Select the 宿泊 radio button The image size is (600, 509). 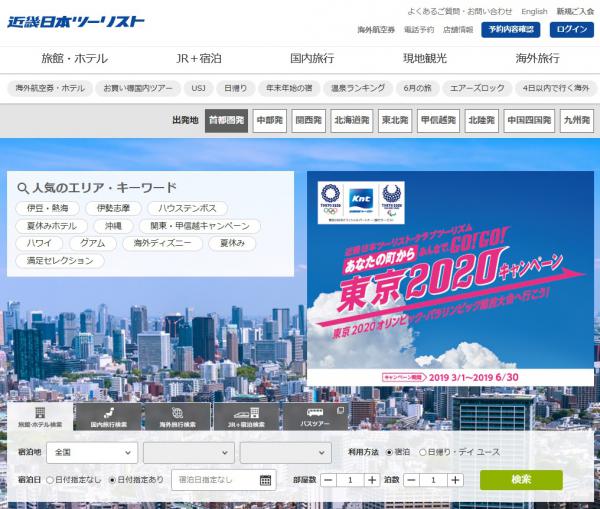pyautogui.click(x=389, y=452)
